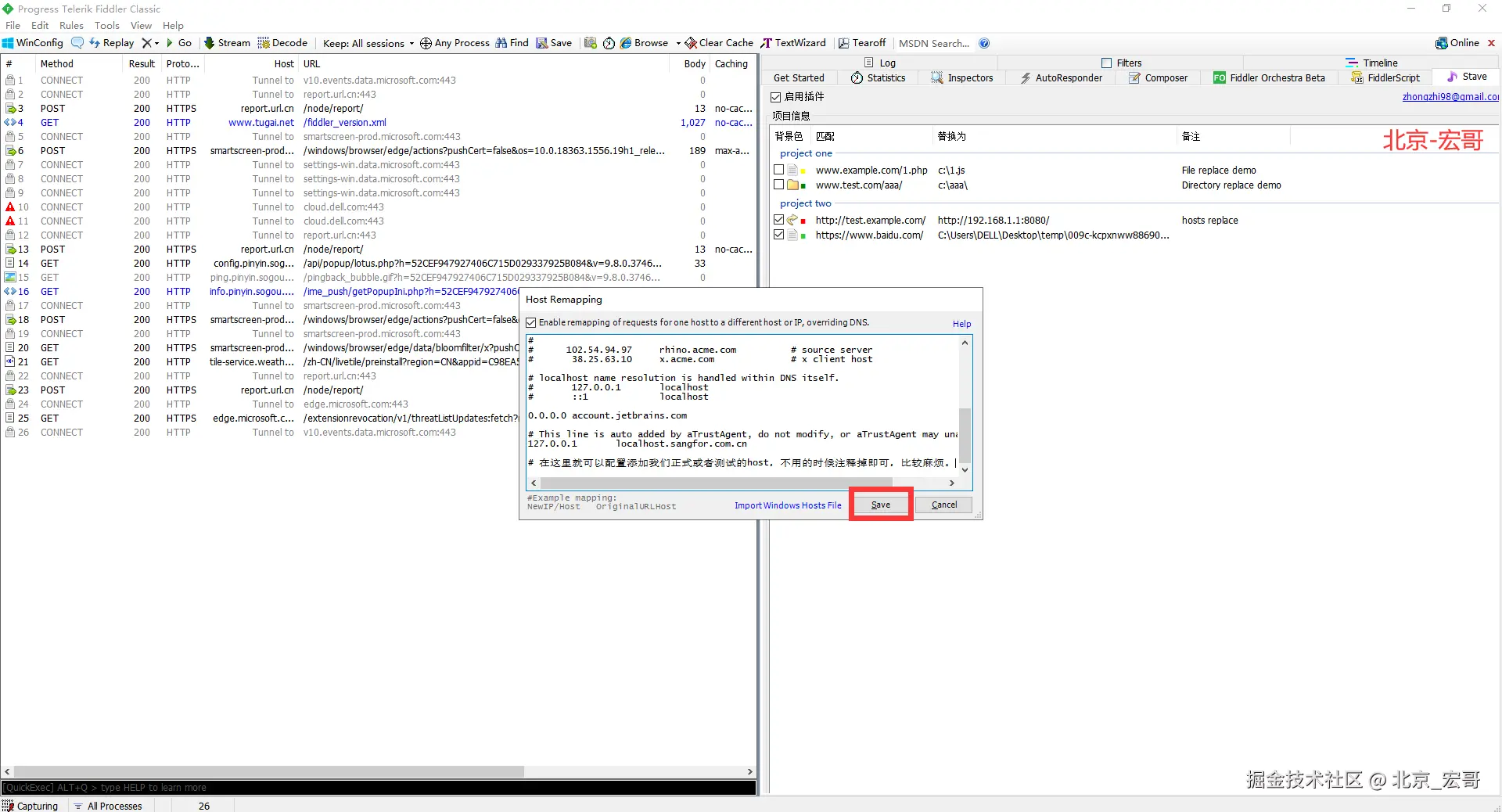Toggle Enable remapping of requests checkbox
This screenshot has height=812, width=1502.
tap(531, 322)
